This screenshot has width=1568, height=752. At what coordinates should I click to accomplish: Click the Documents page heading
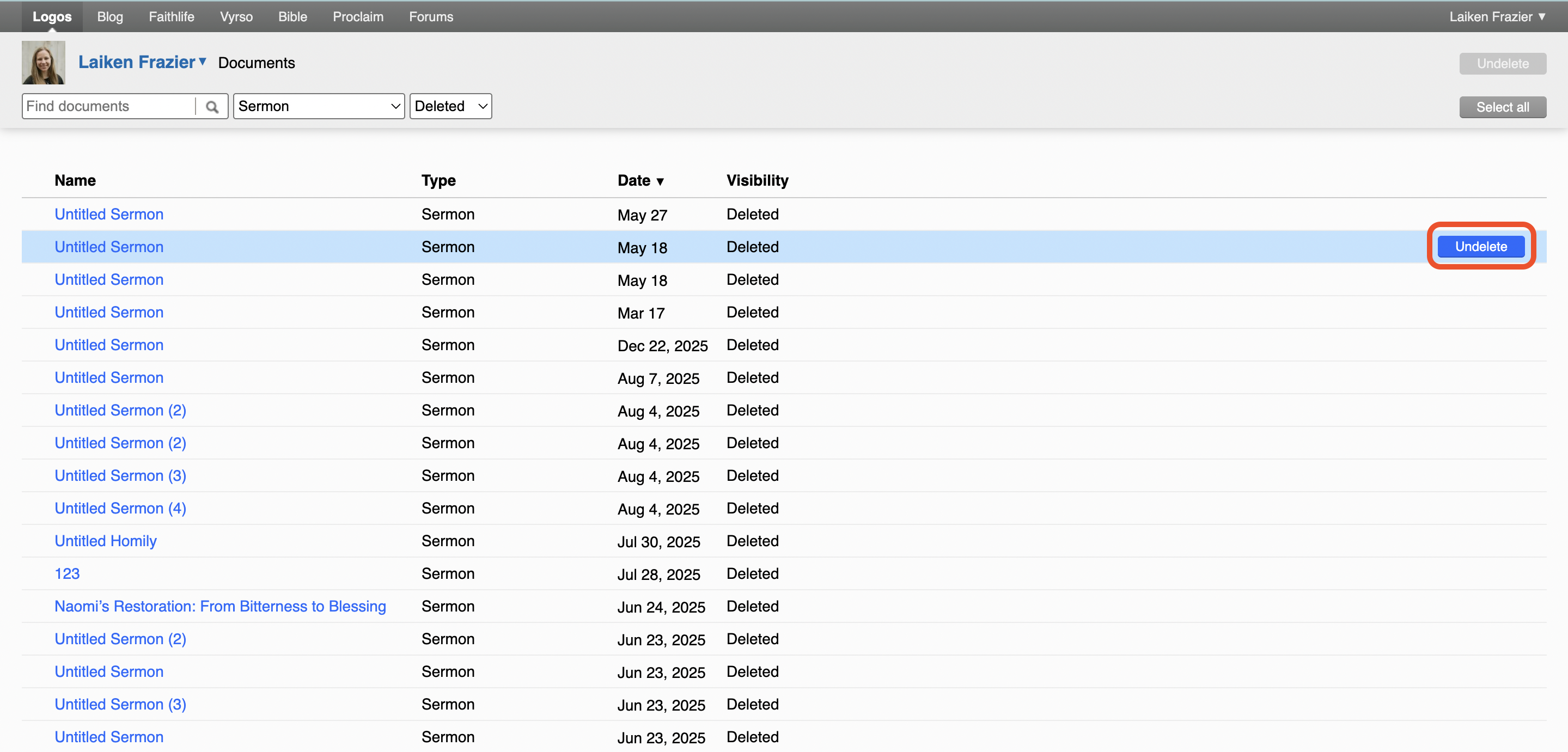tap(257, 63)
